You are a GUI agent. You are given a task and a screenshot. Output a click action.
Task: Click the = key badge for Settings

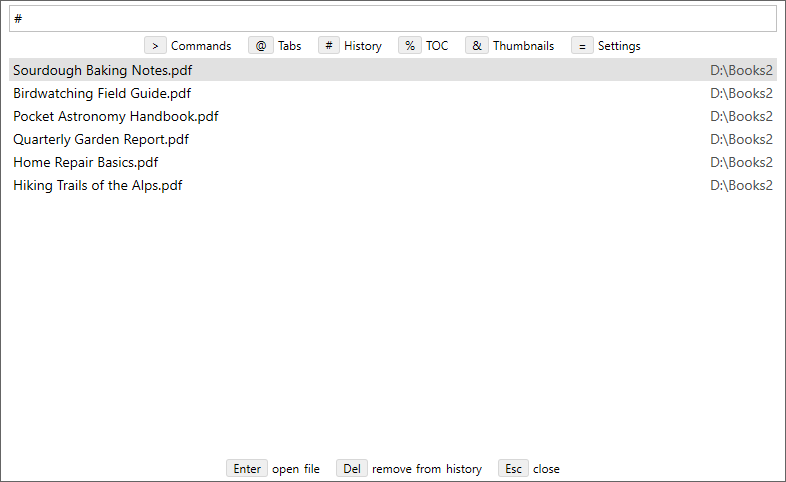[x=582, y=46]
